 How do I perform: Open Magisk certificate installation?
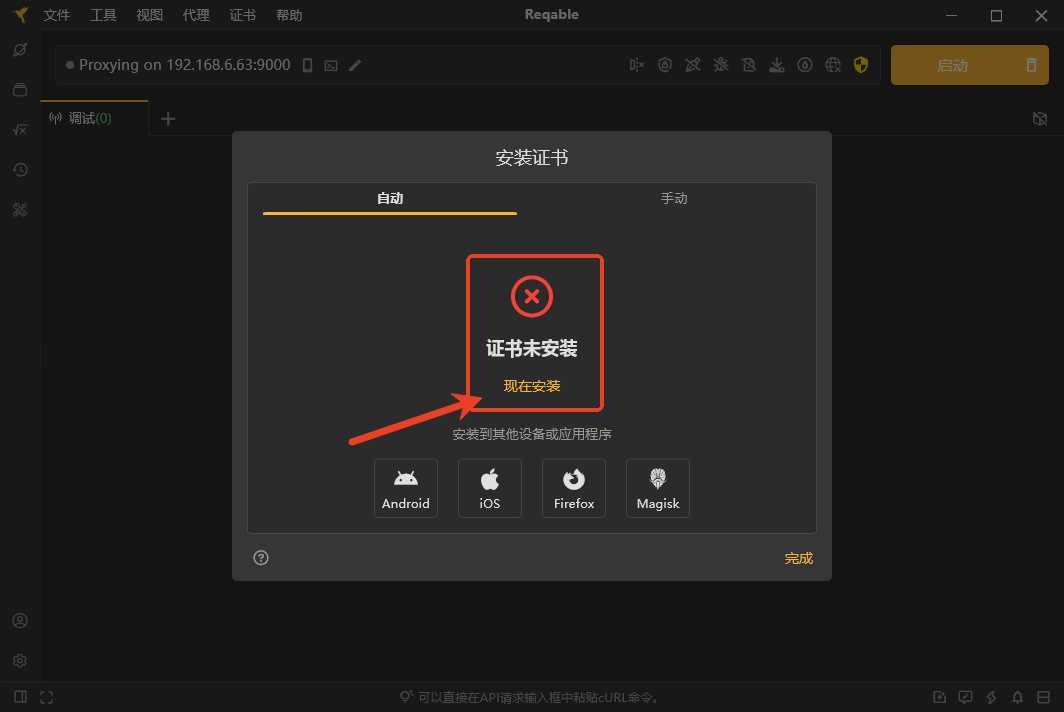point(657,488)
